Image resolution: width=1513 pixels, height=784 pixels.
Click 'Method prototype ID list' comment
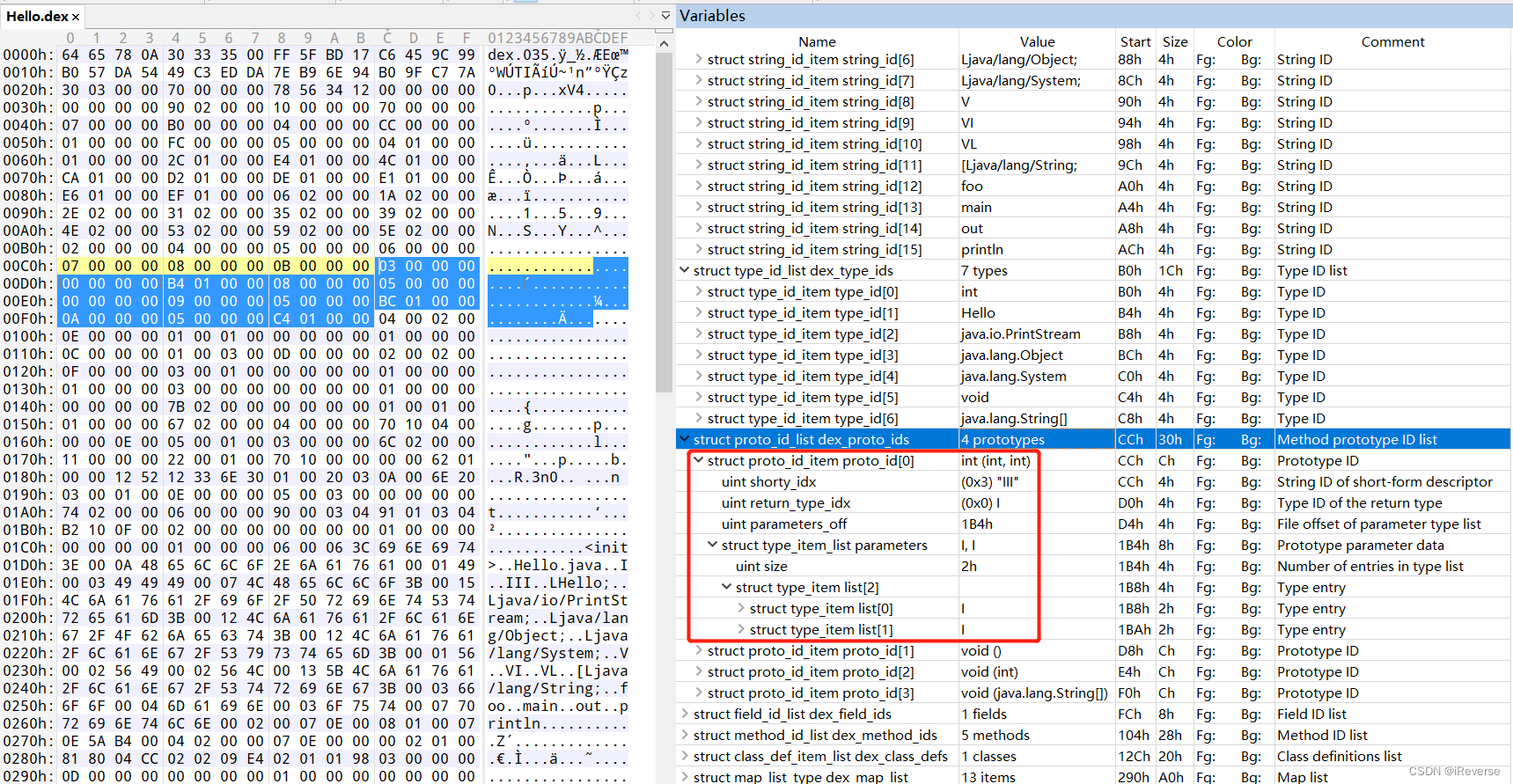pos(1356,439)
